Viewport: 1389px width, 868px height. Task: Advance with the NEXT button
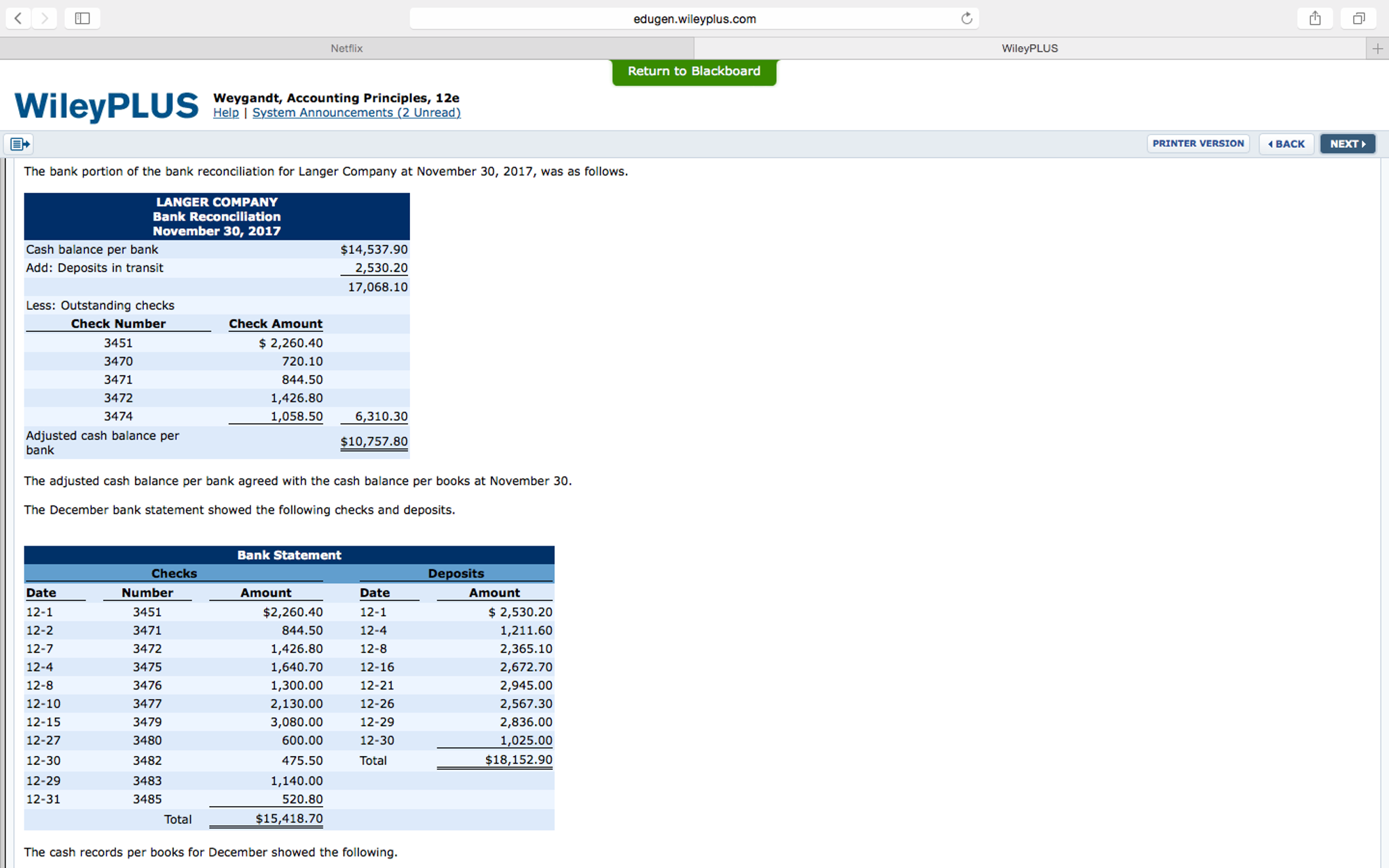pos(1347,144)
